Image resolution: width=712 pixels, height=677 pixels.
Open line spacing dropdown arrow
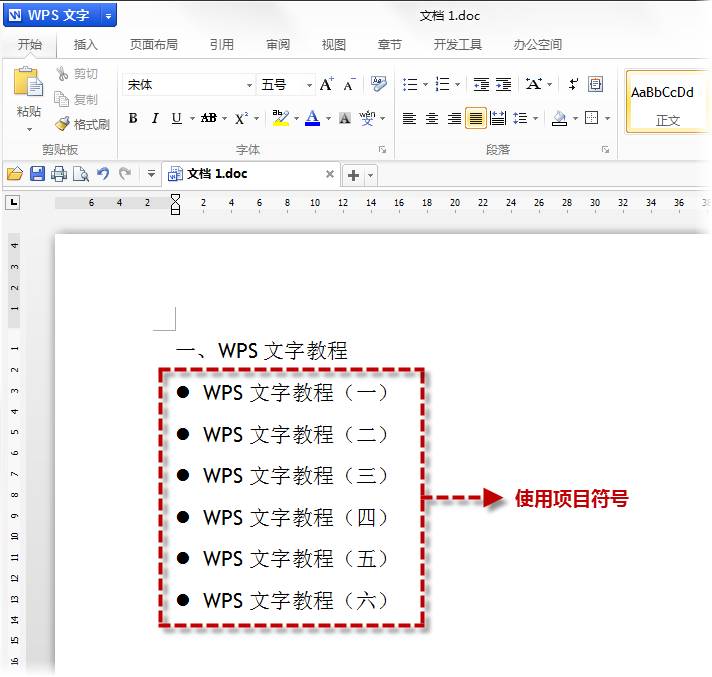pyautogui.click(x=535, y=119)
